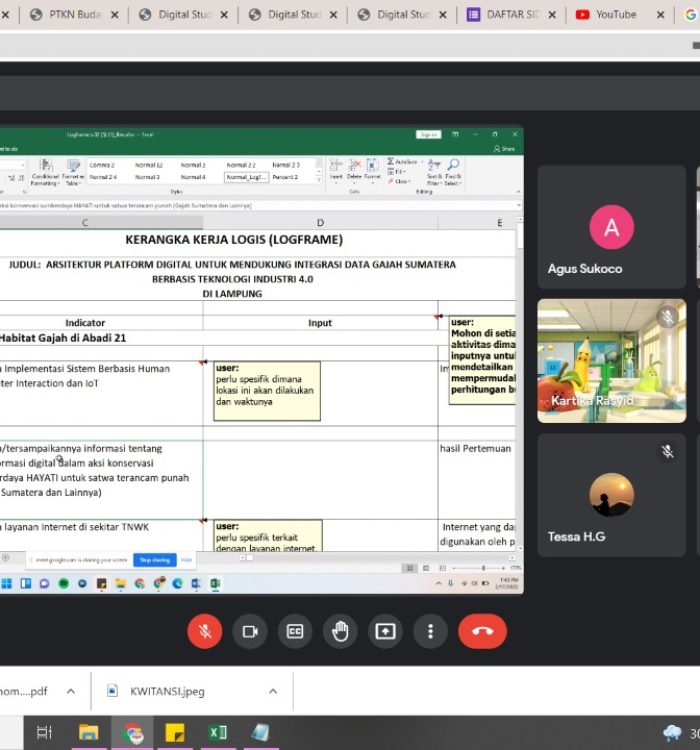700x750 pixels.
Task: Open more options three-dot menu
Action: (430, 631)
